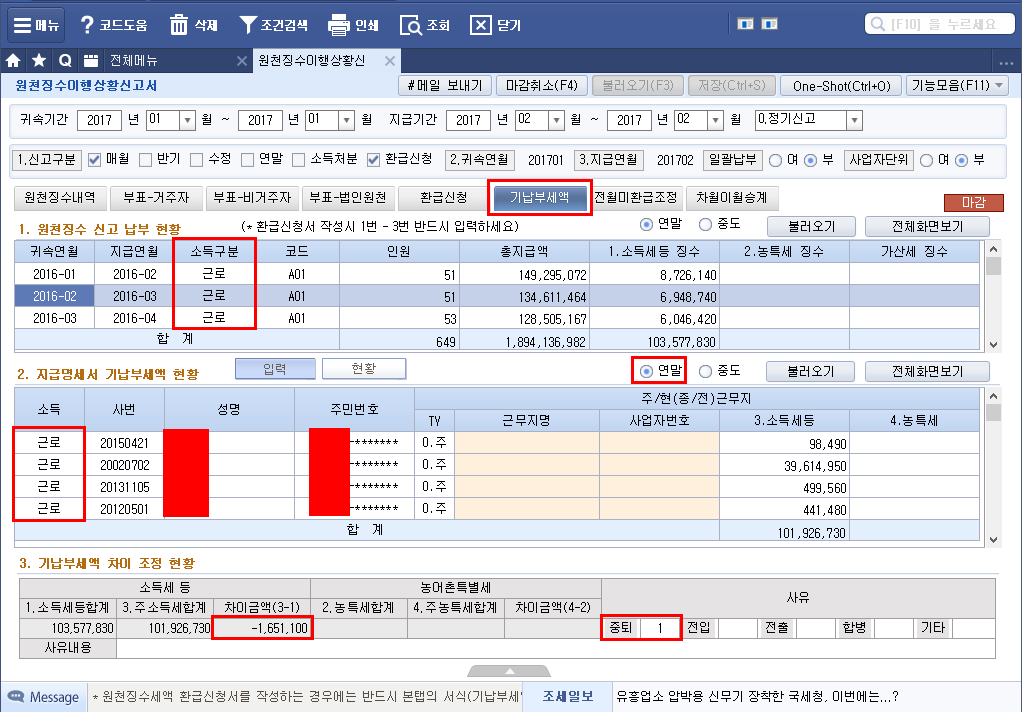This screenshot has height=712, width=1022.
Task: Open 귀속기간 start month dropdown
Action: 187,120
